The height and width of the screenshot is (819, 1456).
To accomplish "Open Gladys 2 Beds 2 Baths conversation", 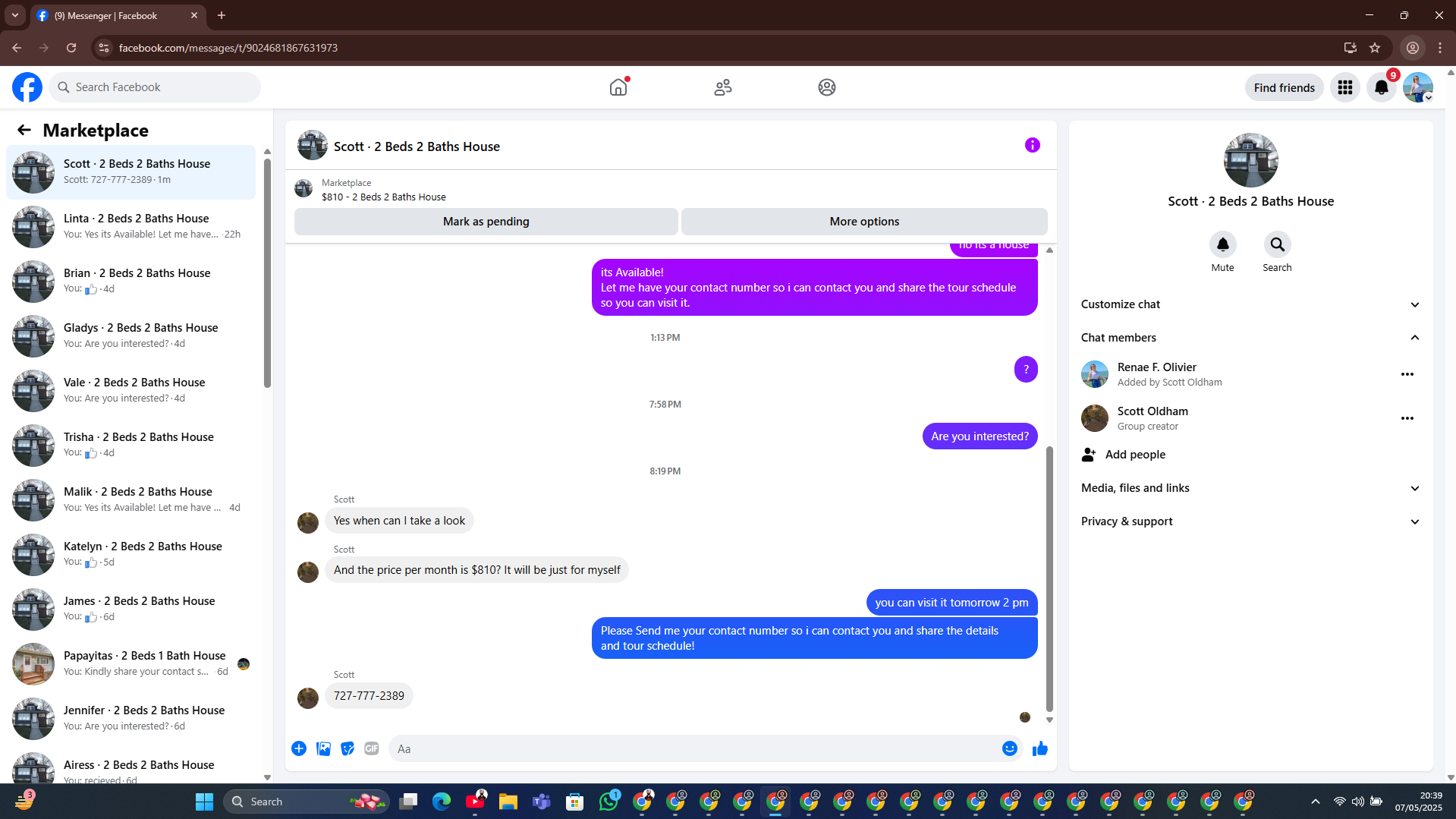I will 131,335.
